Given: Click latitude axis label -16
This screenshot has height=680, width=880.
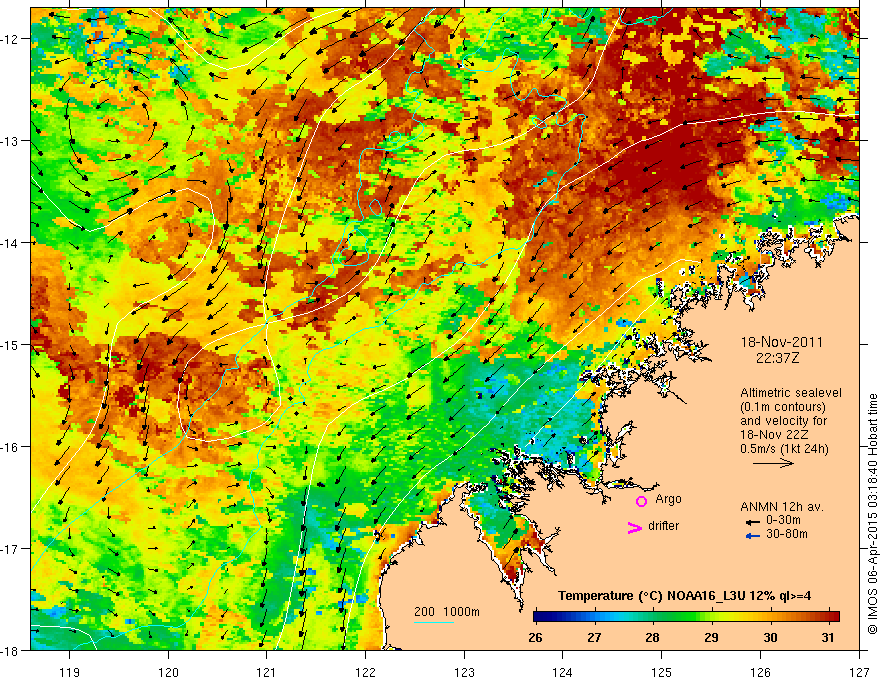Looking at the screenshot, I should point(11,447).
